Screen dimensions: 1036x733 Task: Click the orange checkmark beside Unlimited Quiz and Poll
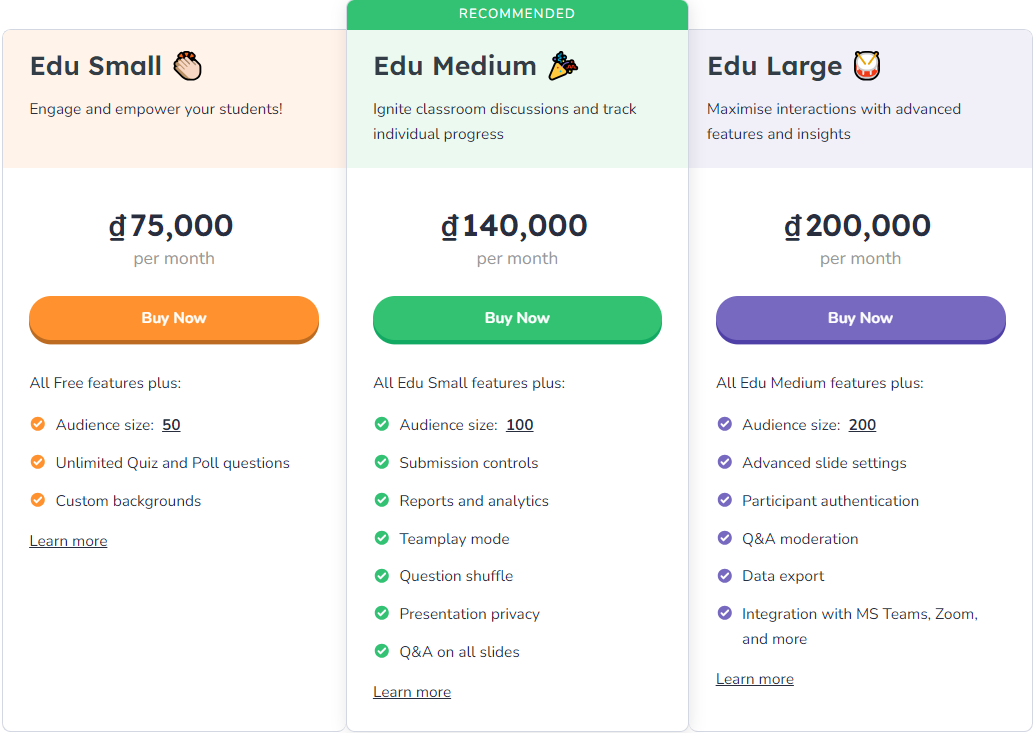pos(38,462)
